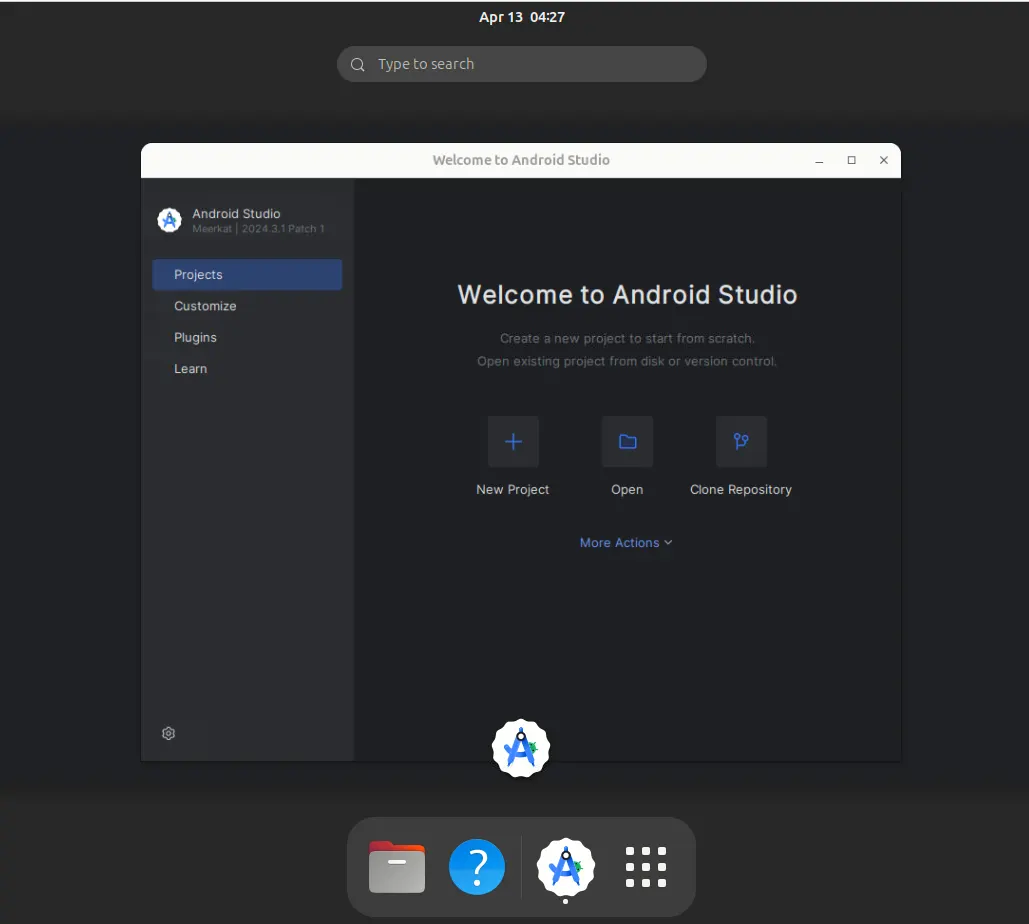The width and height of the screenshot is (1029, 924).
Task: Click the Welcome to Android Studio title bar text
Action: pyautogui.click(x=521, y=160)
